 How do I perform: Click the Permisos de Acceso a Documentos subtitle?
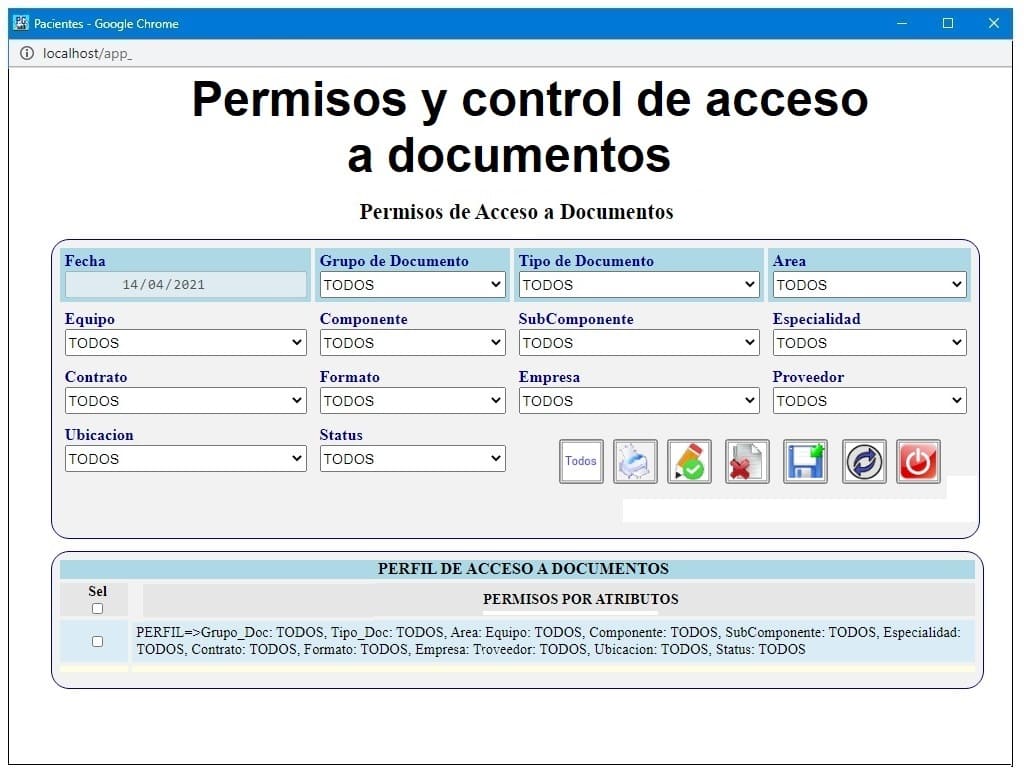[x=517, y=212]
